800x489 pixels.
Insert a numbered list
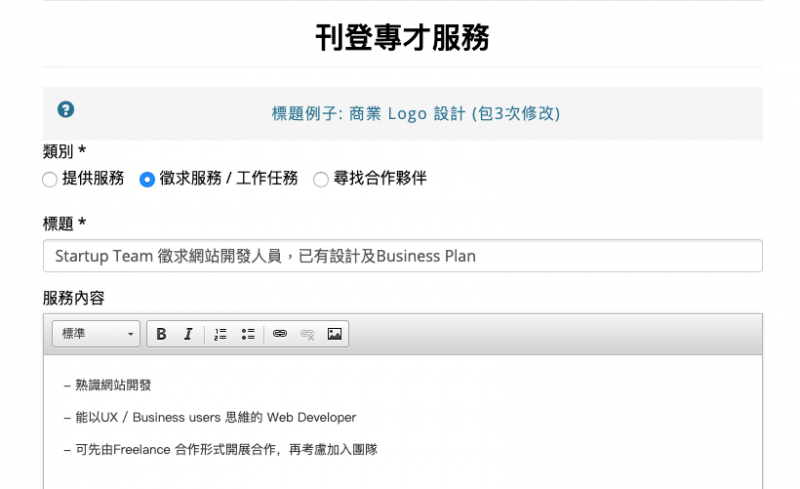tap(221, 334)
